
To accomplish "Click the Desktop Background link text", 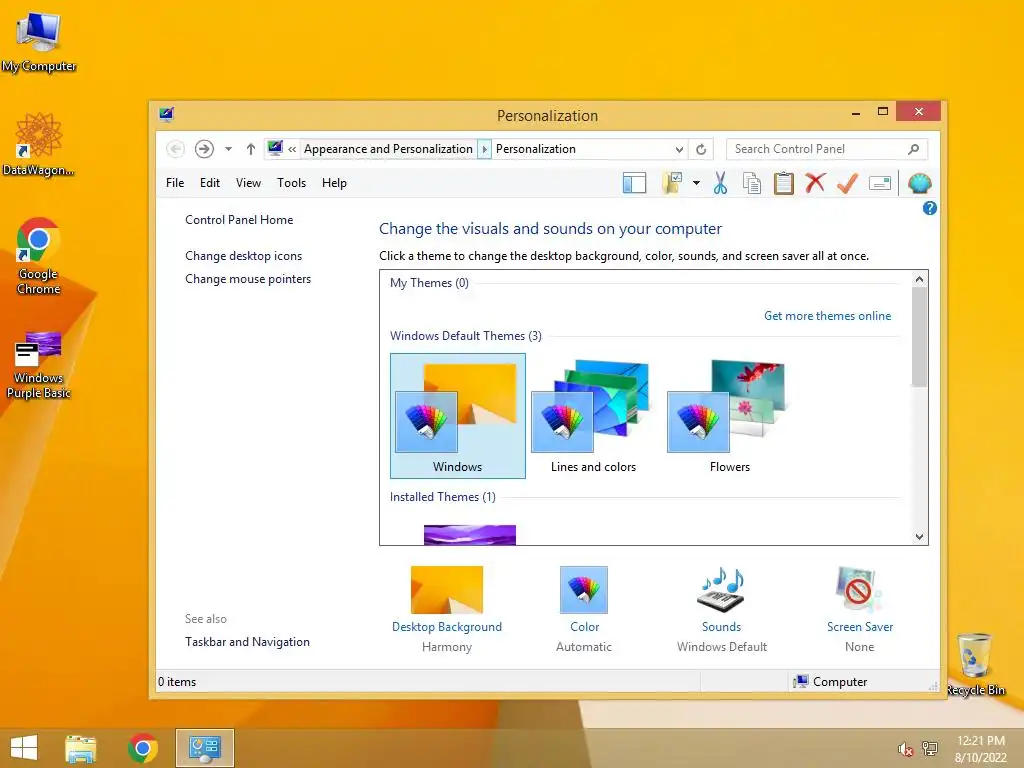I will [447, 627].
